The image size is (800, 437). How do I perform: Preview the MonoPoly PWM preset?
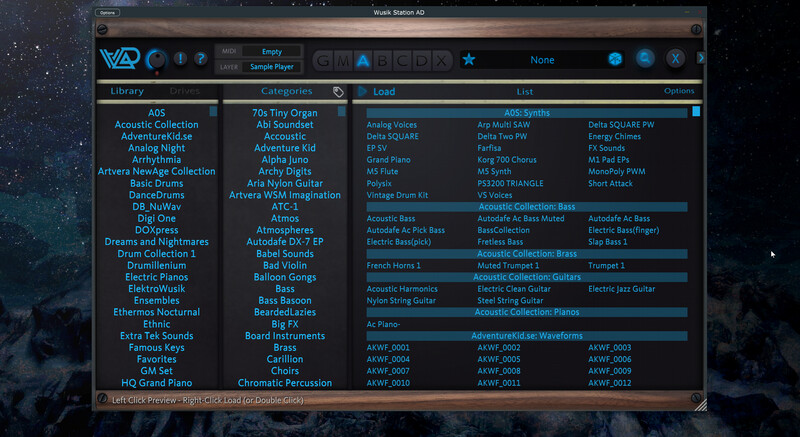tap(616, 171)
